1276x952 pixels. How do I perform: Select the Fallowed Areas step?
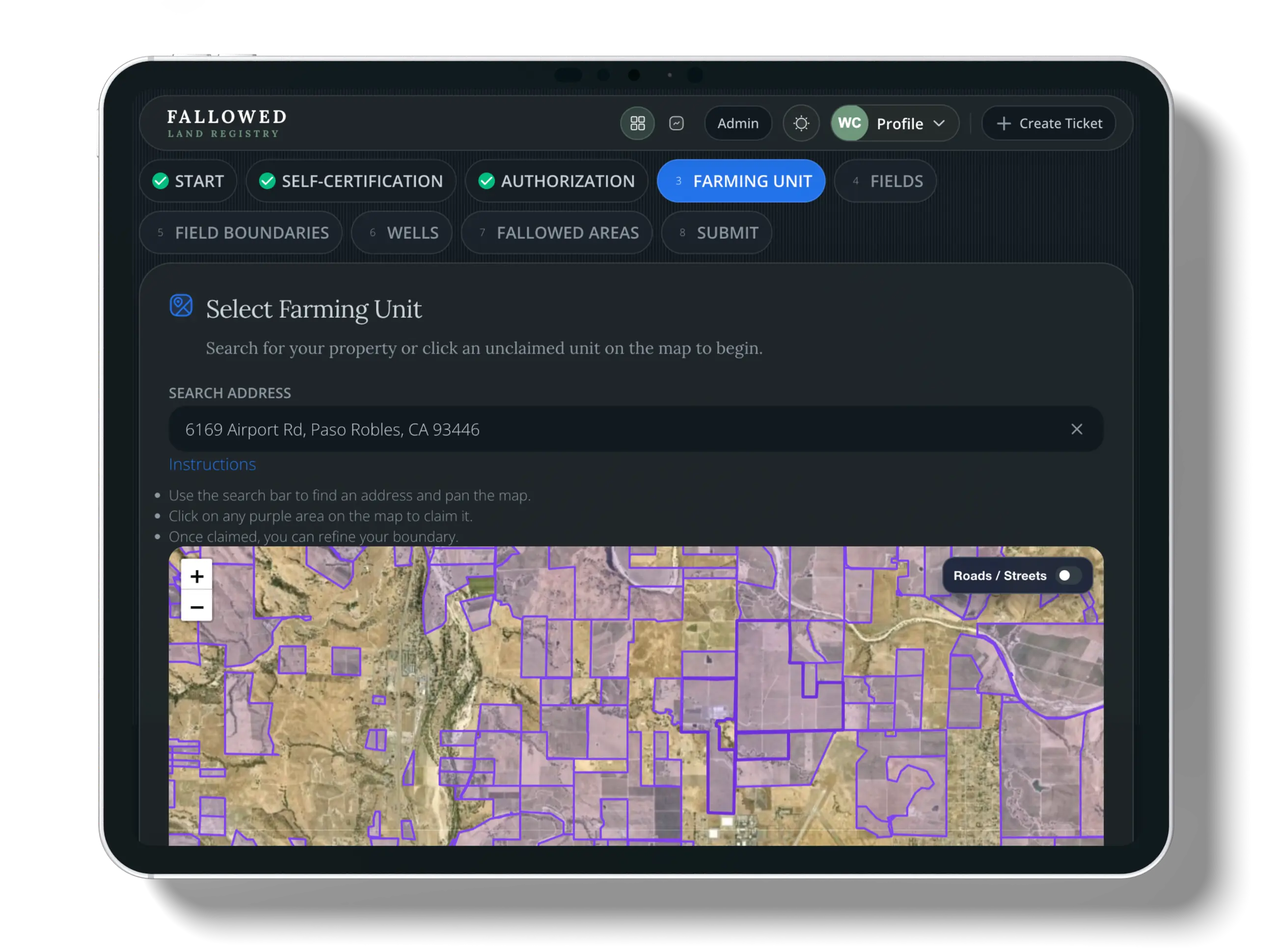(x=557, y=233)
